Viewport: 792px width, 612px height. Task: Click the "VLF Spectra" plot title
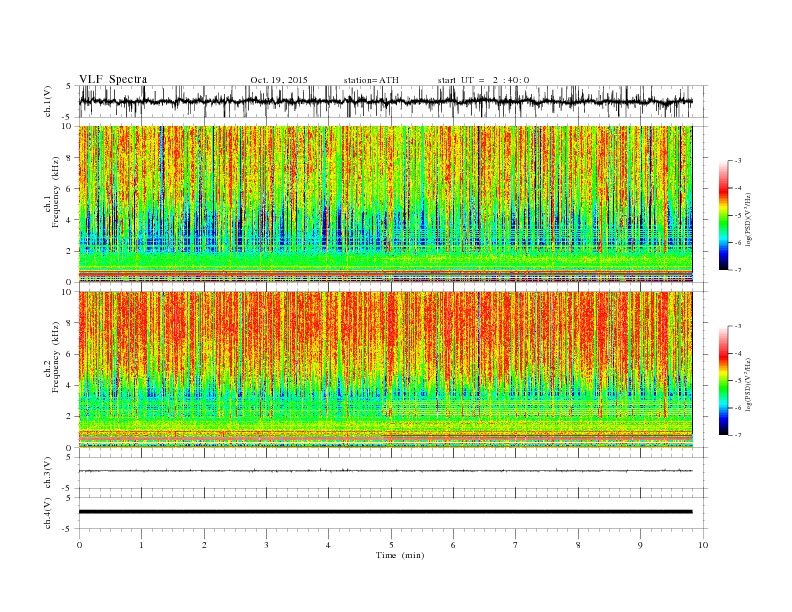pos(113,79)
